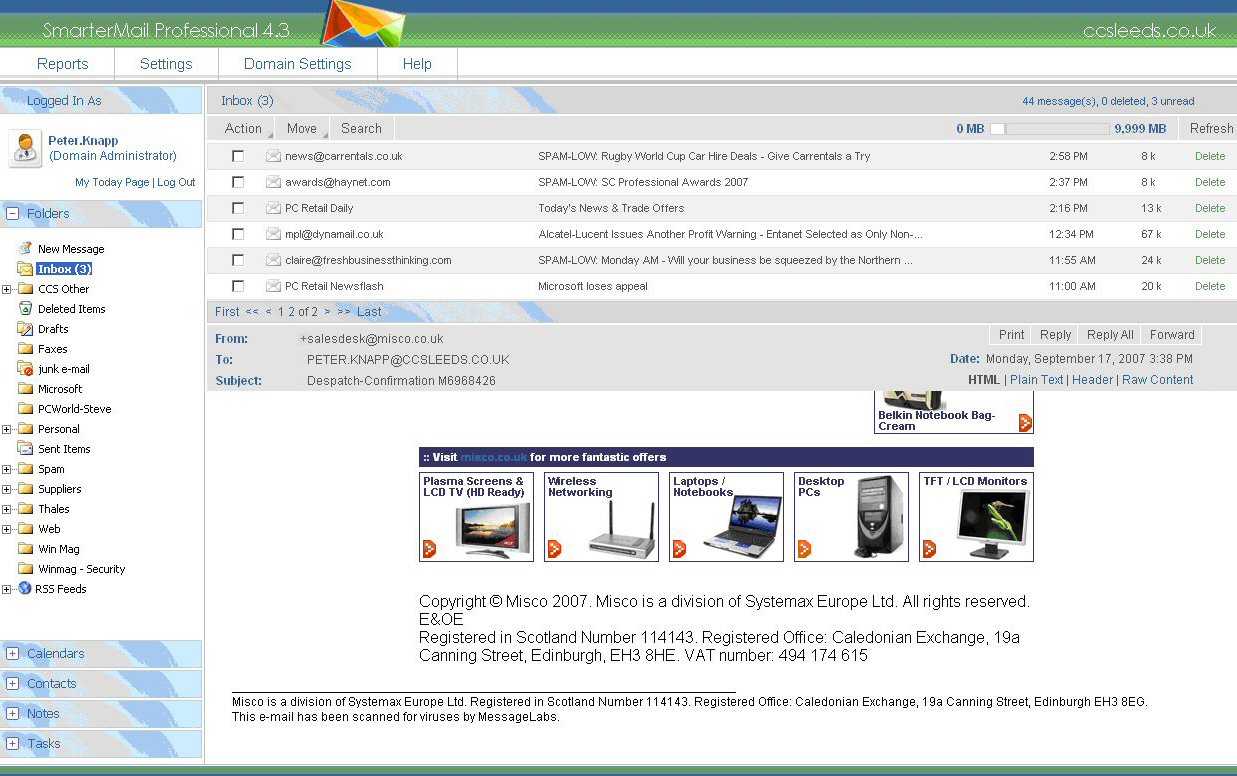Click the Peter.Knapp user avatar icon
This screenshot has height=776, width=1237.
24,148
